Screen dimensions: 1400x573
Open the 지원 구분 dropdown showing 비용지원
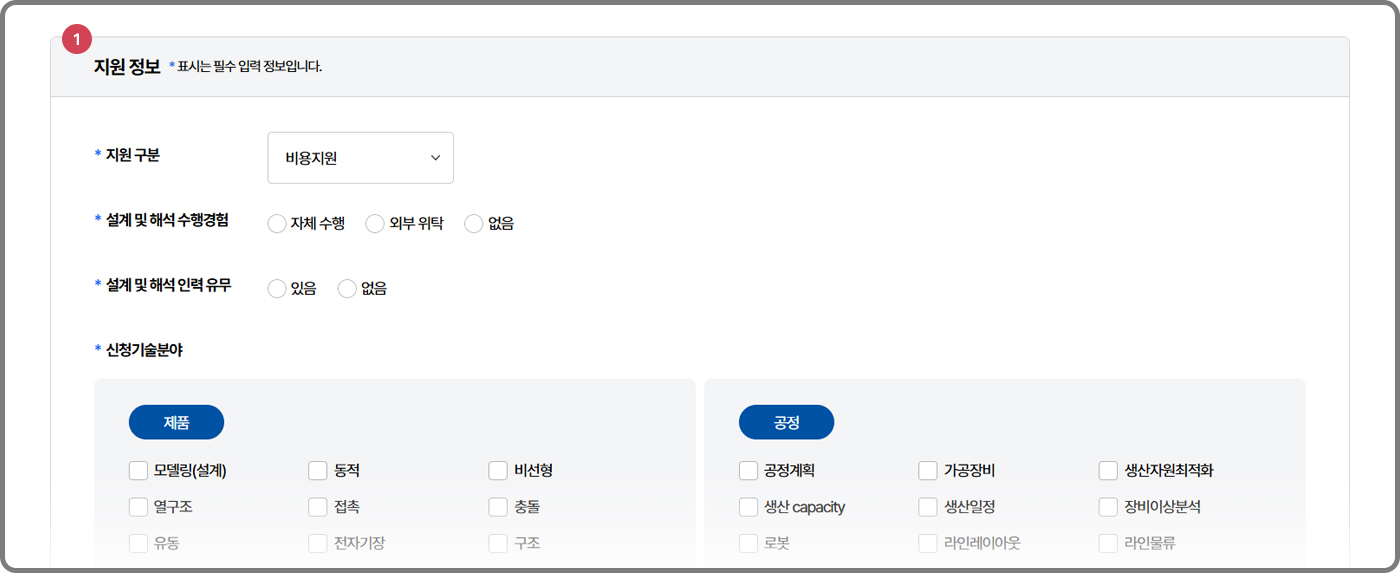(360, 158)
